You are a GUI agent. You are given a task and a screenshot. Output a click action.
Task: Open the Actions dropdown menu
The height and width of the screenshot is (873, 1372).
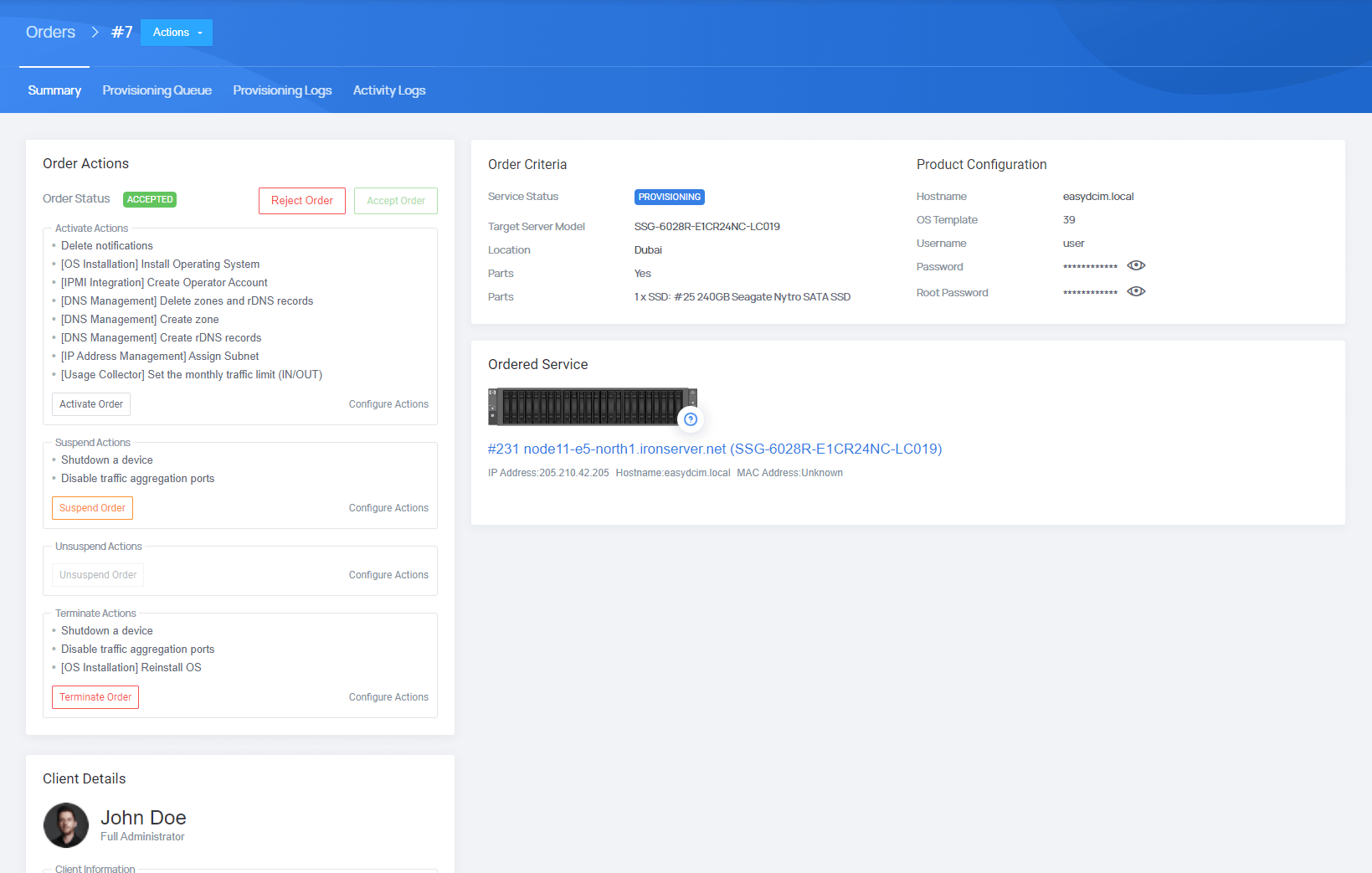coord(177,33)
